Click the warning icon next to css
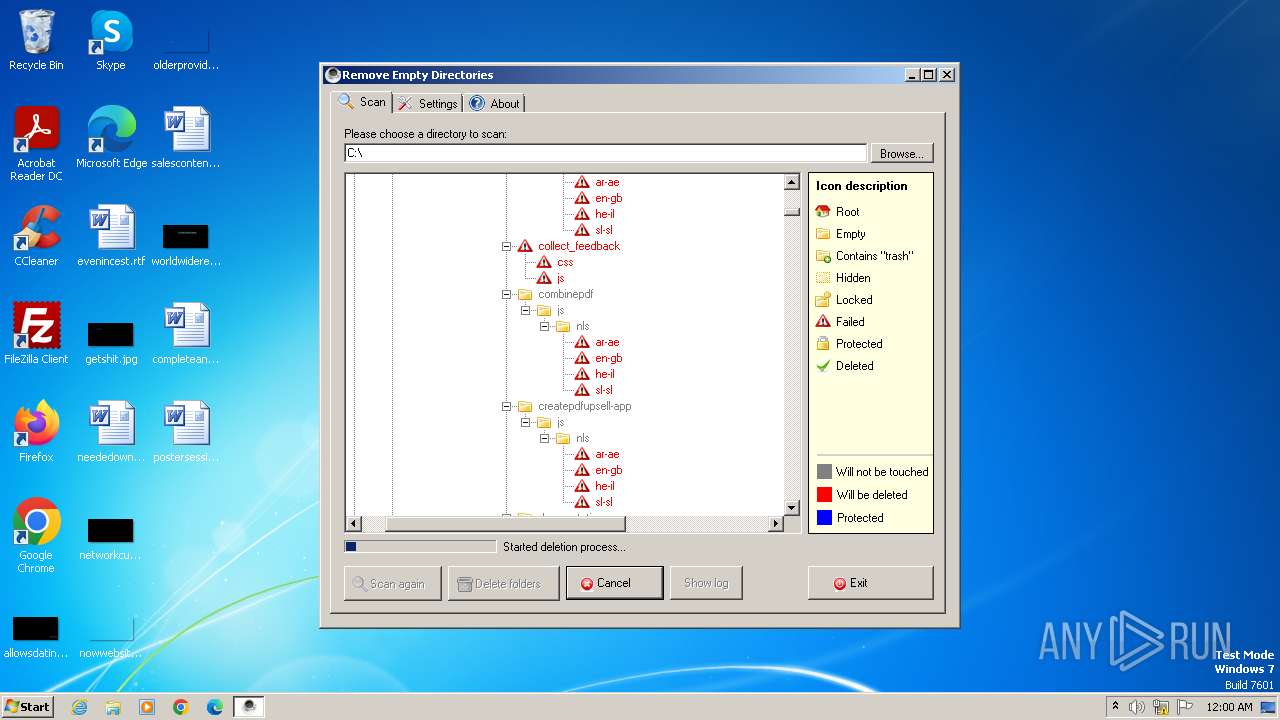The image size is (1280, 720). point(544,262)
